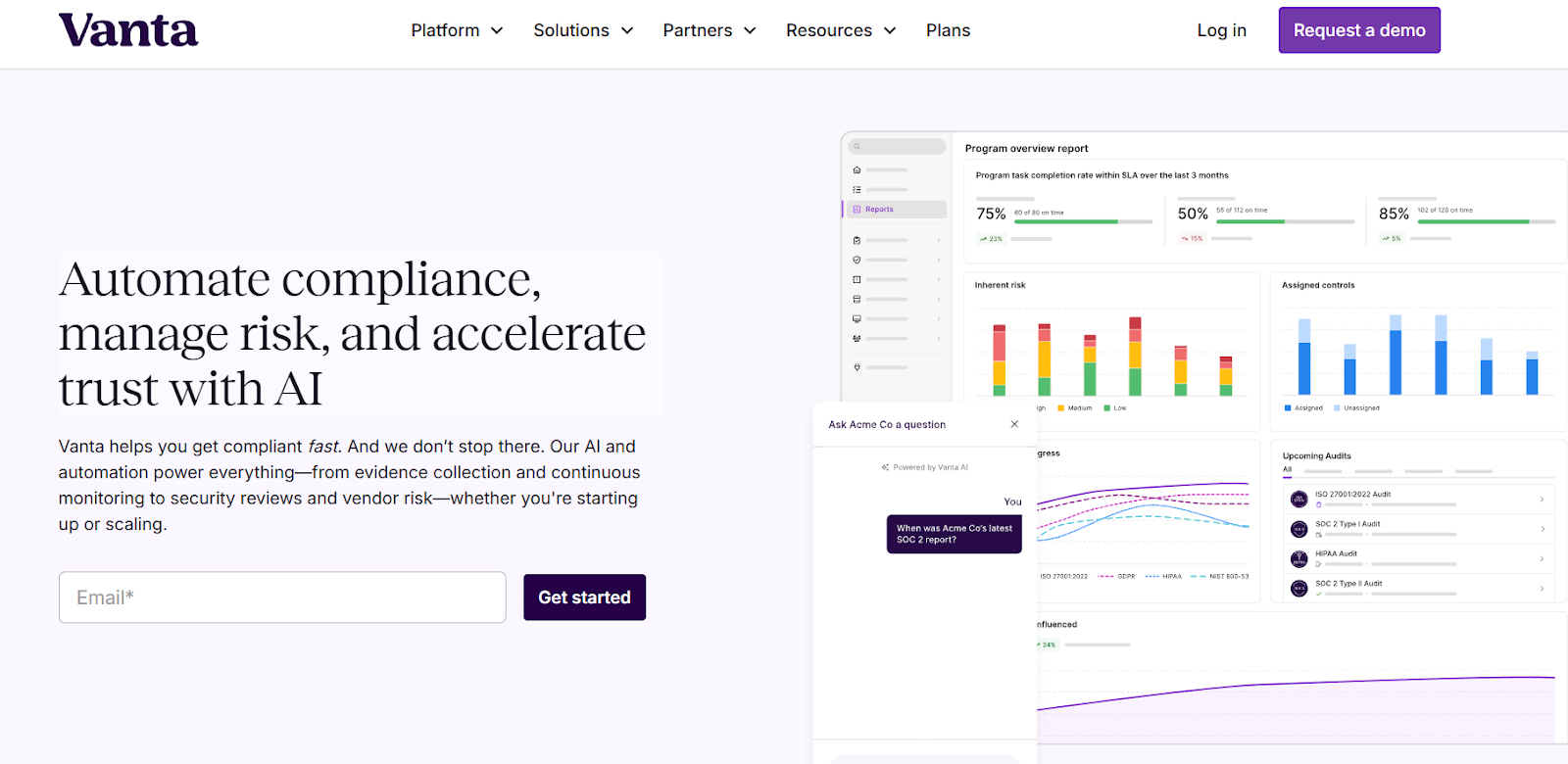Go to the Plans page
The height and width of the screenshot is (764, 1568).
click(x=948, y=30)
